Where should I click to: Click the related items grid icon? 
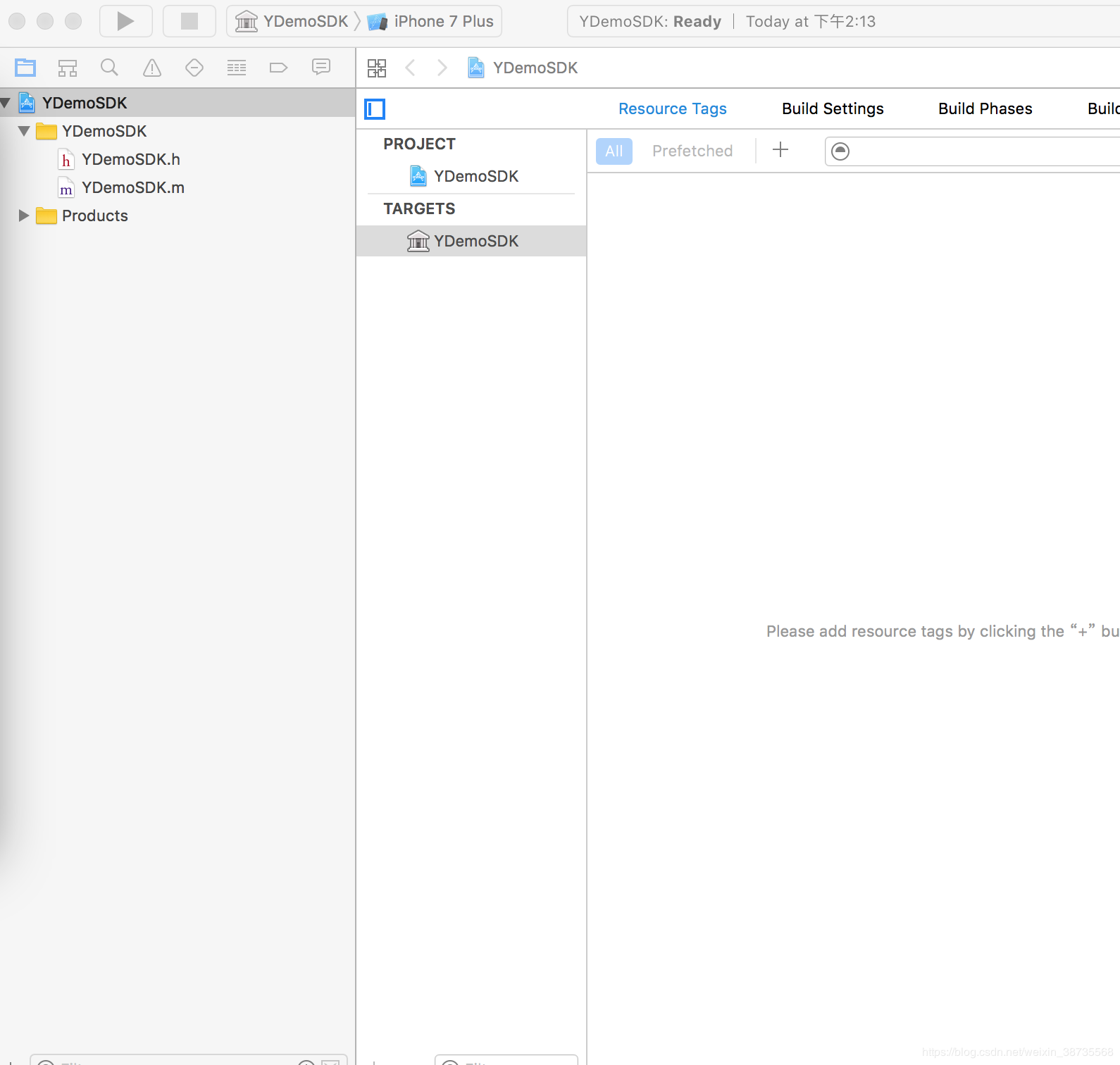[377, 68]
